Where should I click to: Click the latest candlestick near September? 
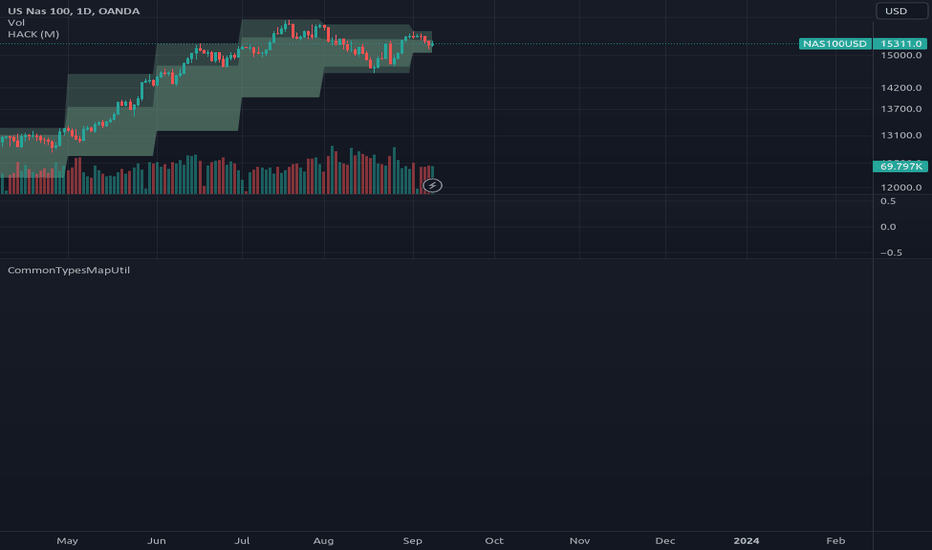(432, 44)
